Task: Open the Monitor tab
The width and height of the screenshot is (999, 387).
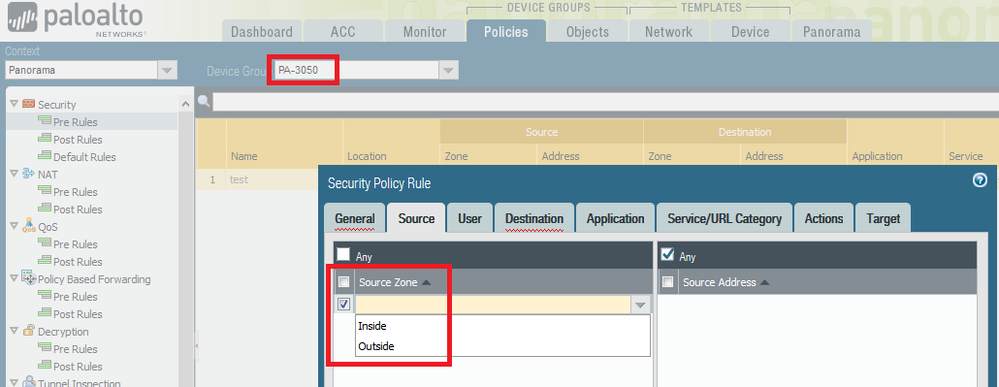Action: click(x=424, y=31)
